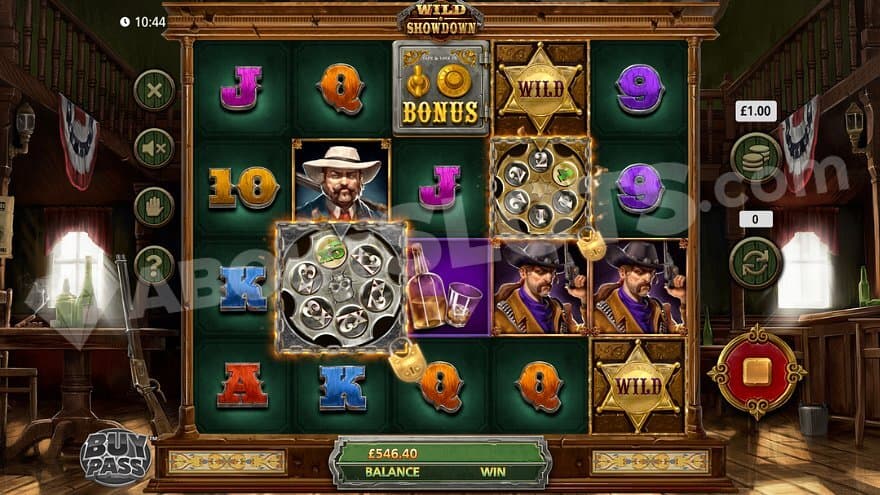Close the side menu with the X button
Image resolution: width=880 pixels, height=495 pixels.
(x=154, y=90)
